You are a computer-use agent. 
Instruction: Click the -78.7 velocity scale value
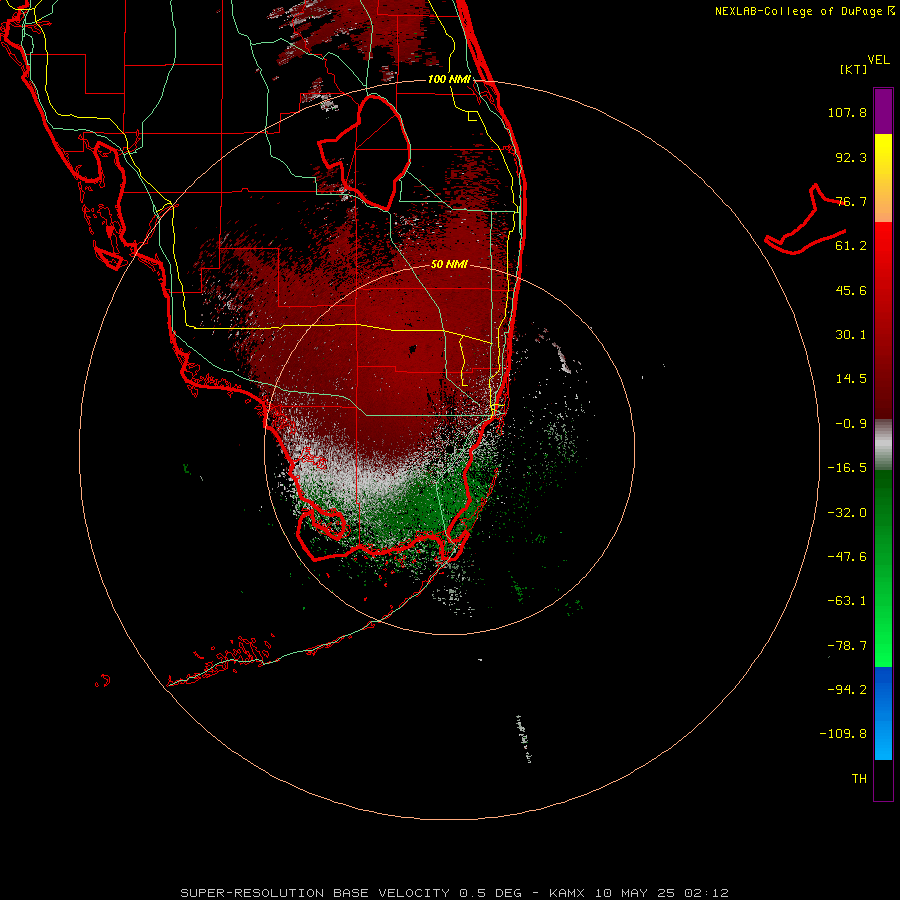[847, 646]
